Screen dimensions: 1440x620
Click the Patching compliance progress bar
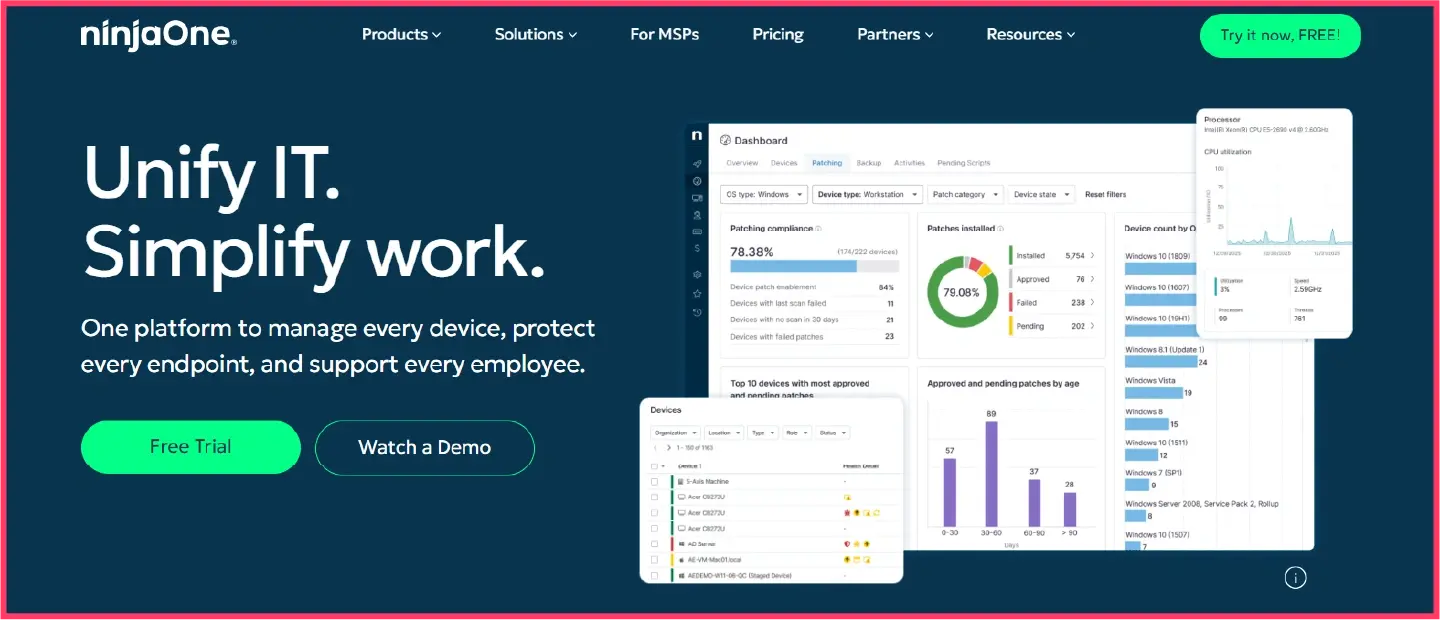click(815, 266)
